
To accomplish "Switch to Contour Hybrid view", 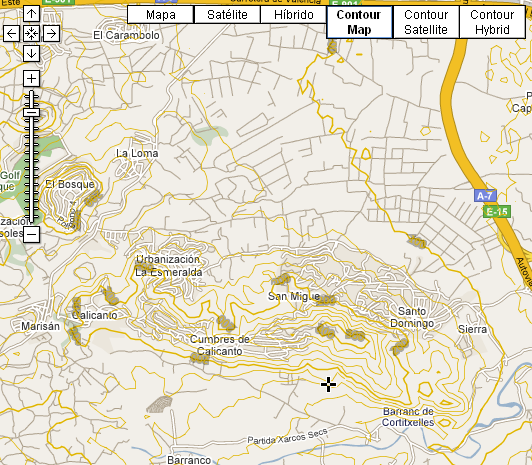I will click(x=492, y=22).
